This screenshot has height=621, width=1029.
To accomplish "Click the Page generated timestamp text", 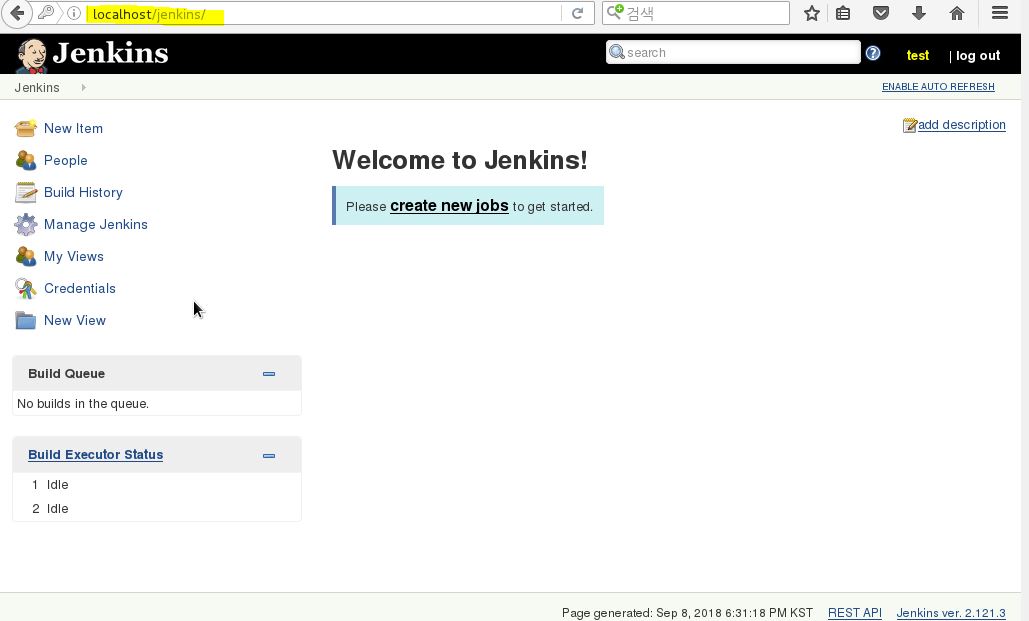I will coord(687,612).
